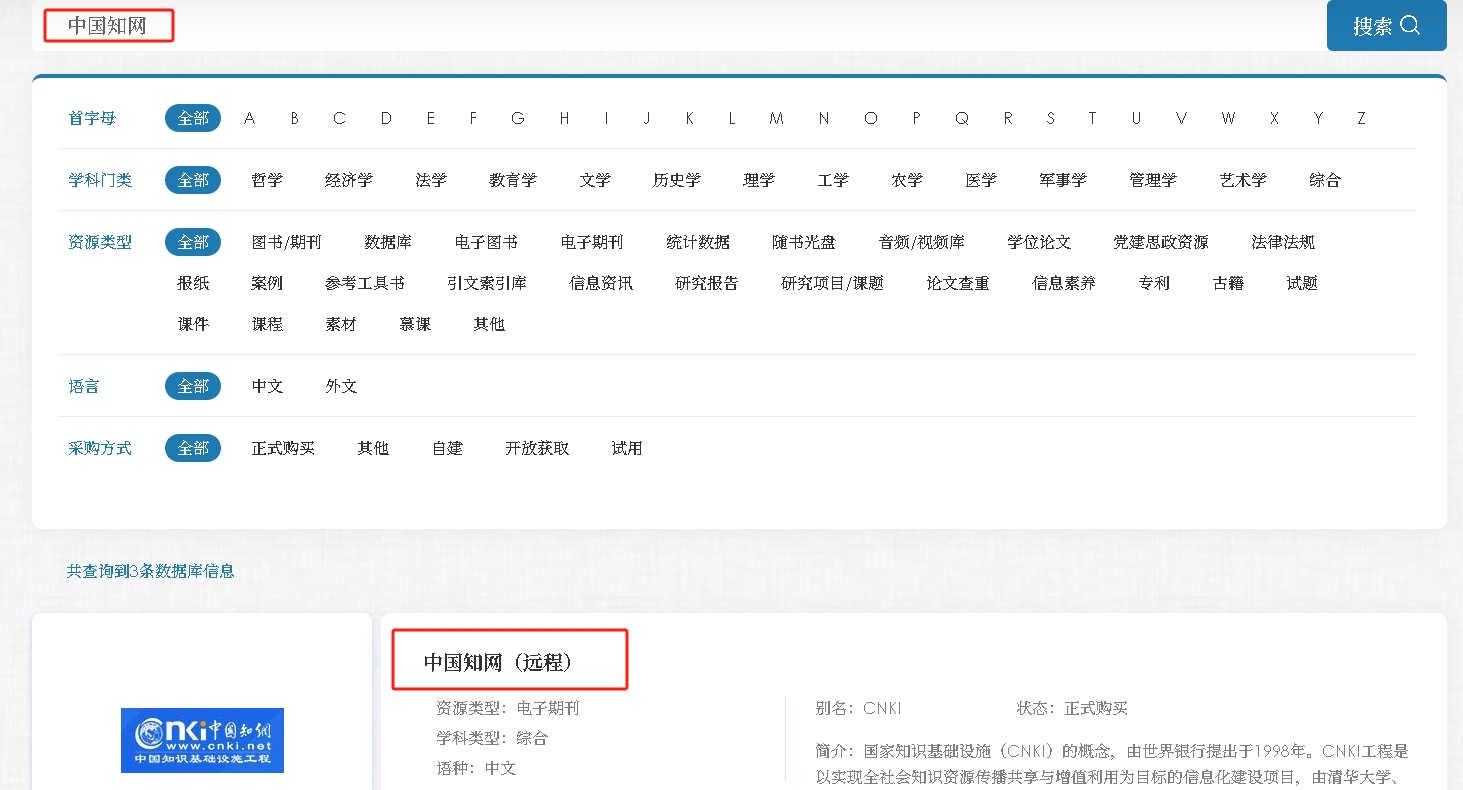
Task: Select 其他 in the 采购方式 row
Action: (x=373, y=448)
